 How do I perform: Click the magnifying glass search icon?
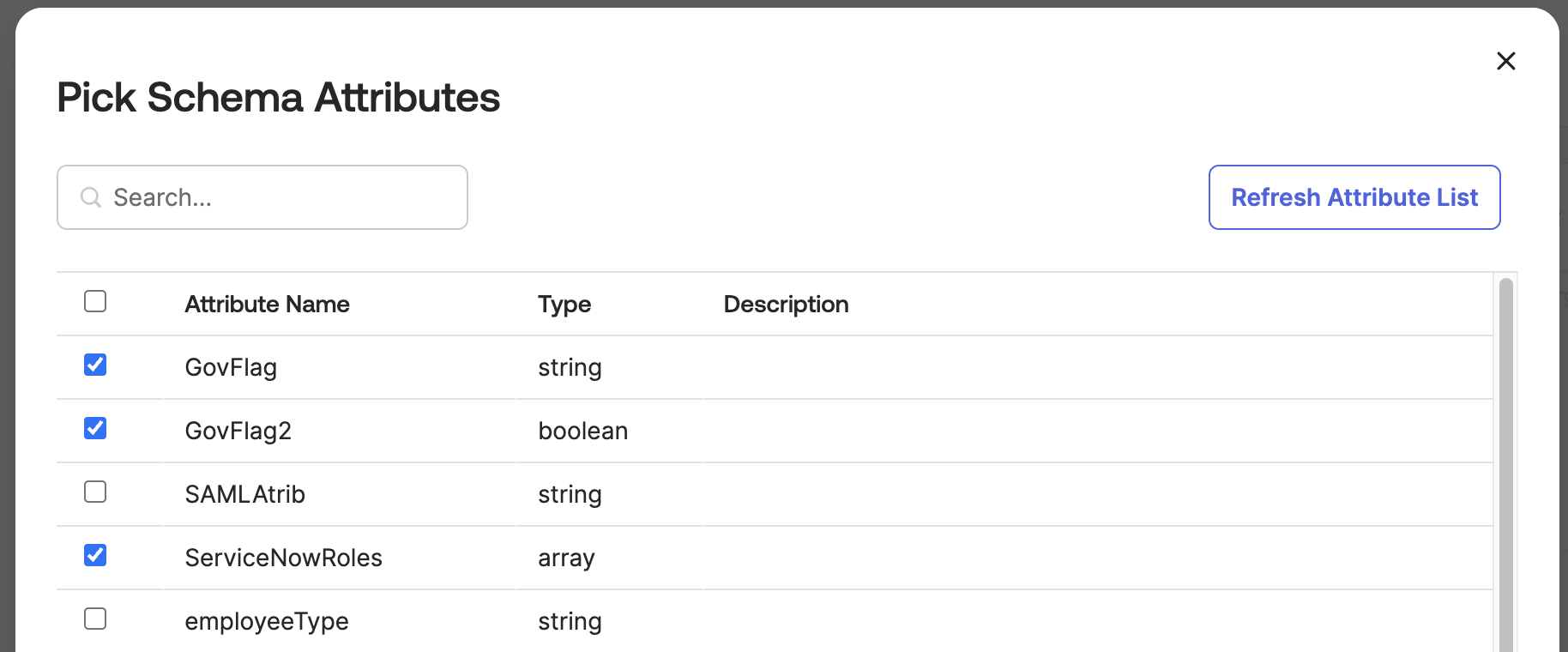click(91, 197)
